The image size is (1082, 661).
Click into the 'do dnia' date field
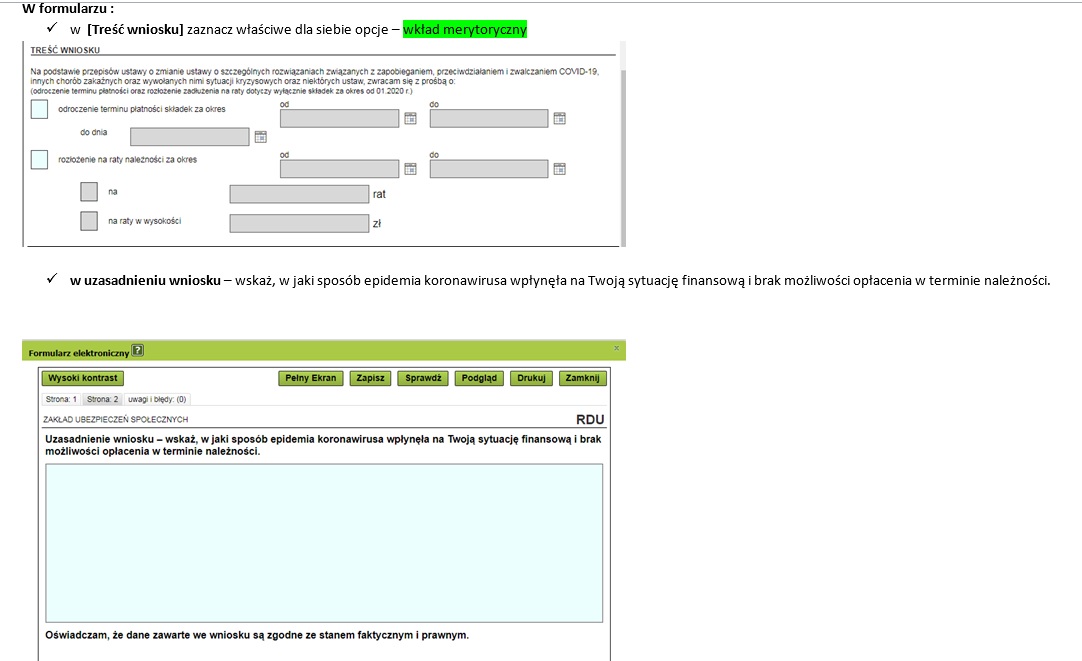190,137
